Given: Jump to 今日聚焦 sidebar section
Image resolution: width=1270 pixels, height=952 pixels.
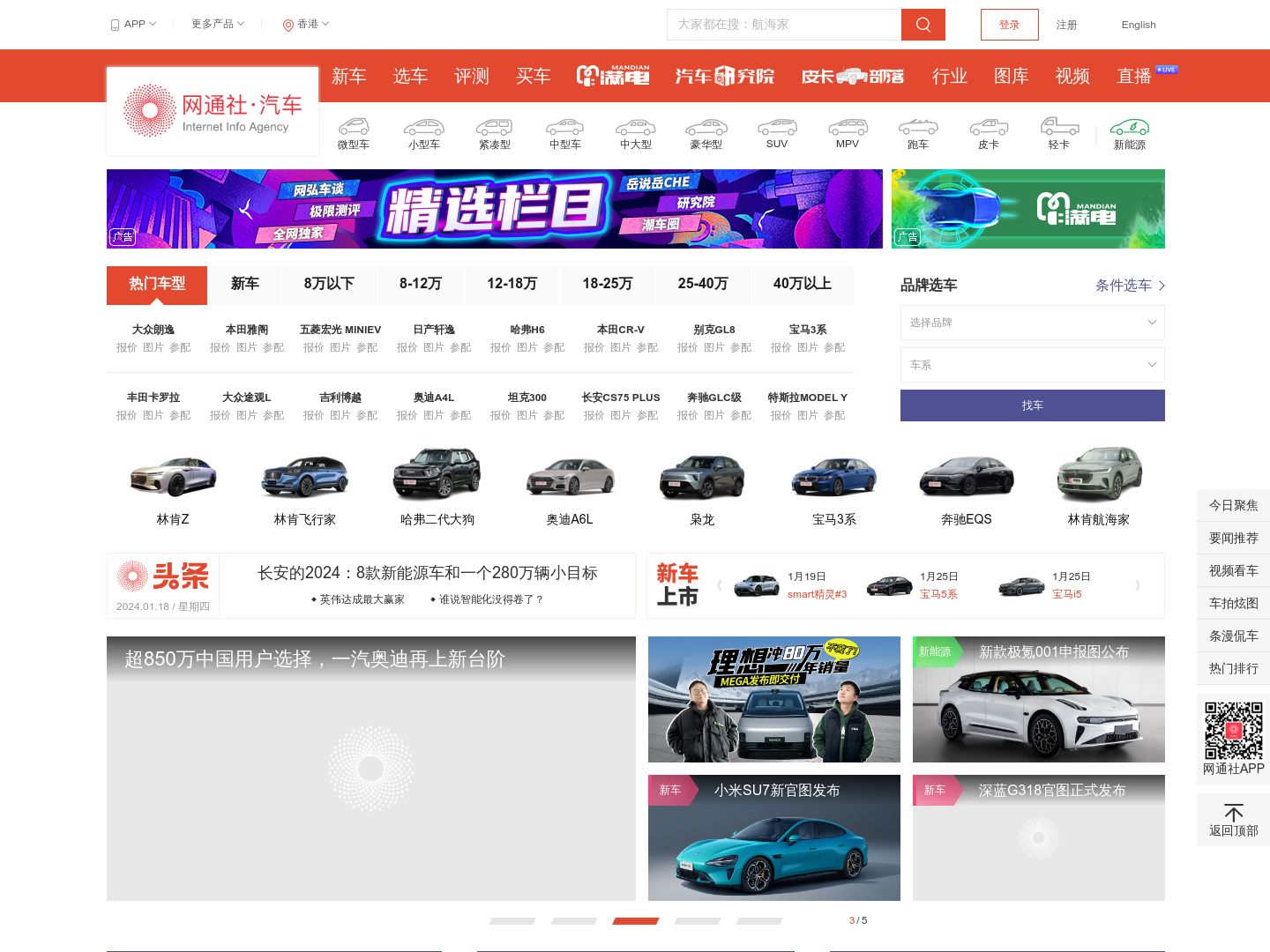Looking at the screenshot, I should click(x=1233, y=505).
